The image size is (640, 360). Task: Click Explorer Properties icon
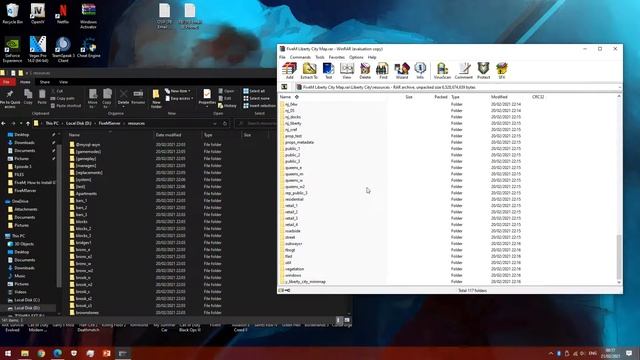pos(207,97)
